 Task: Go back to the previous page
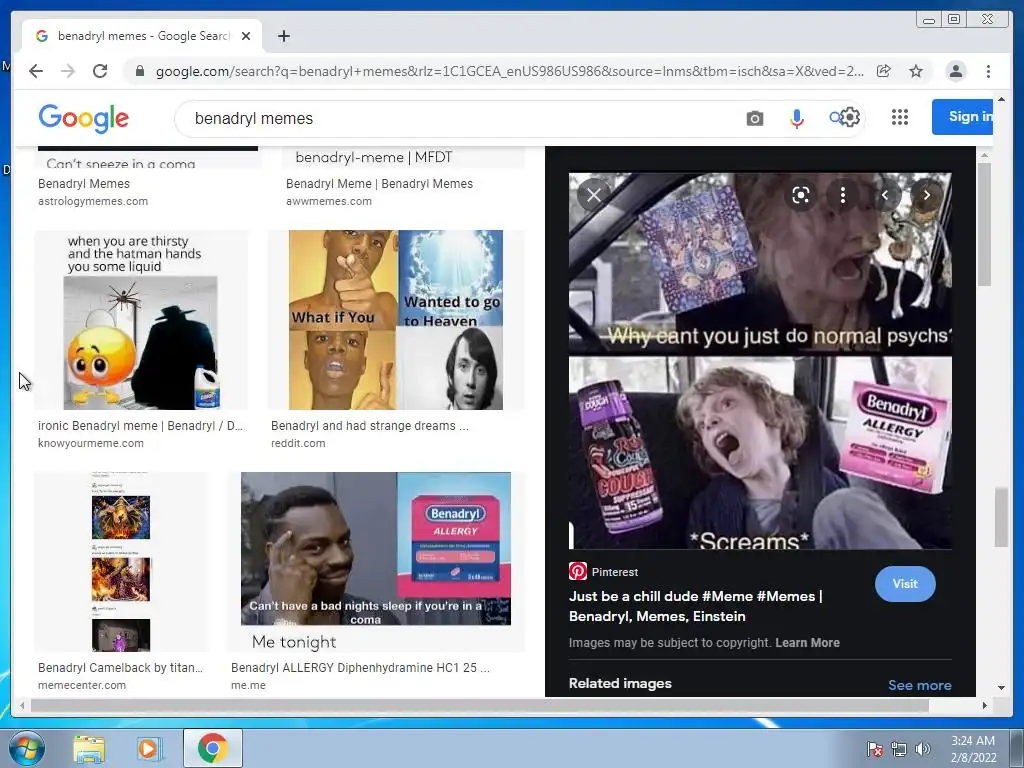(36, 71)
